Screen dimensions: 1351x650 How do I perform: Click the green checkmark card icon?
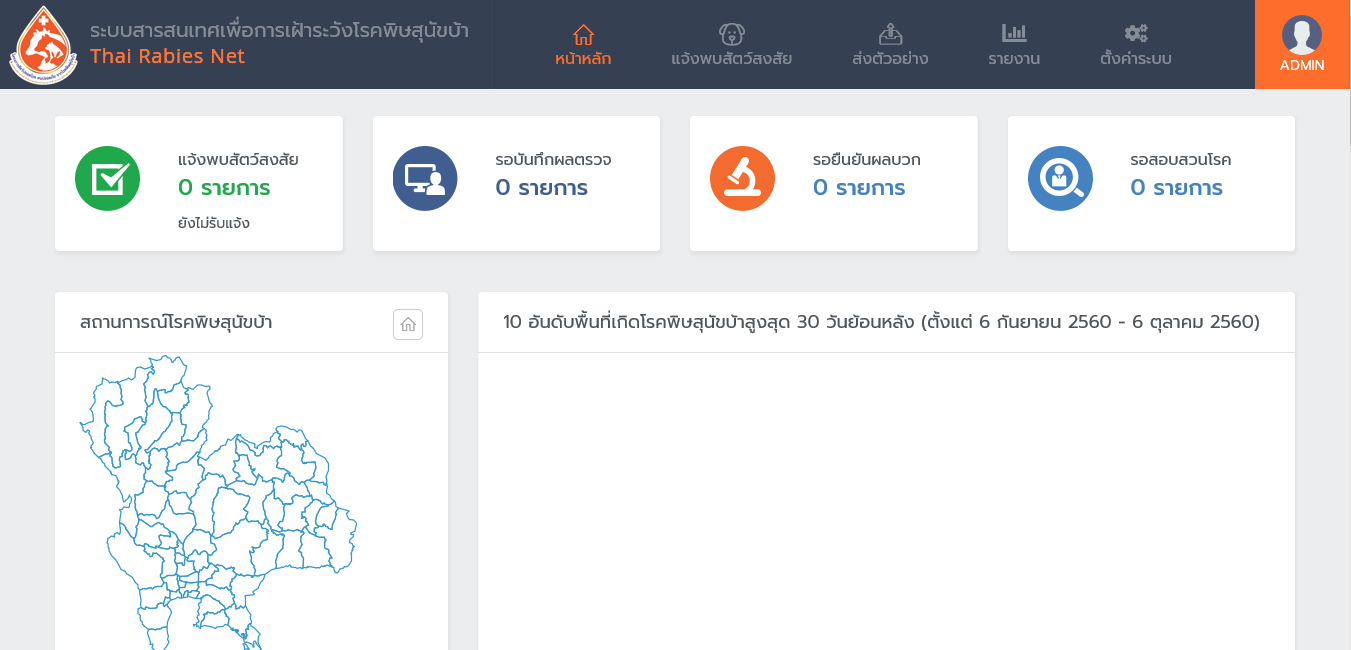coord(107,179)
